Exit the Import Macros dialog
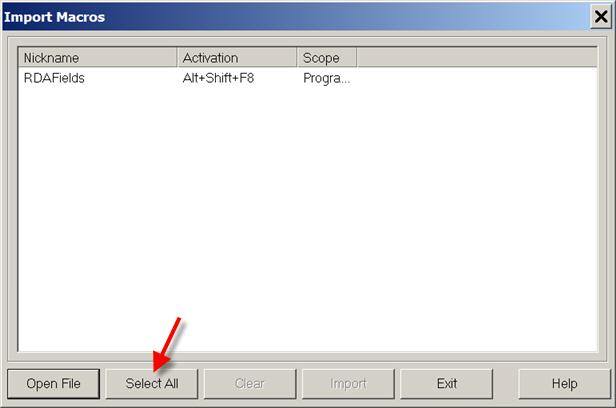Screen dimensions: 616x408 [x=446, y=384]
